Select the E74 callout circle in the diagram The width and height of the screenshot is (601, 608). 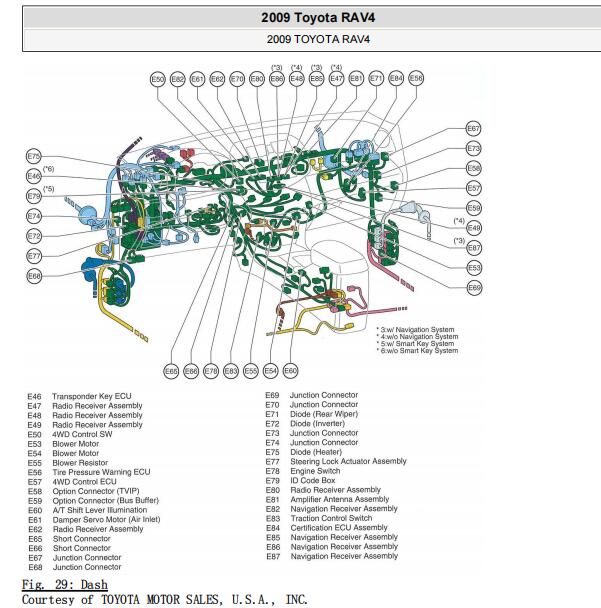[34, 216]
